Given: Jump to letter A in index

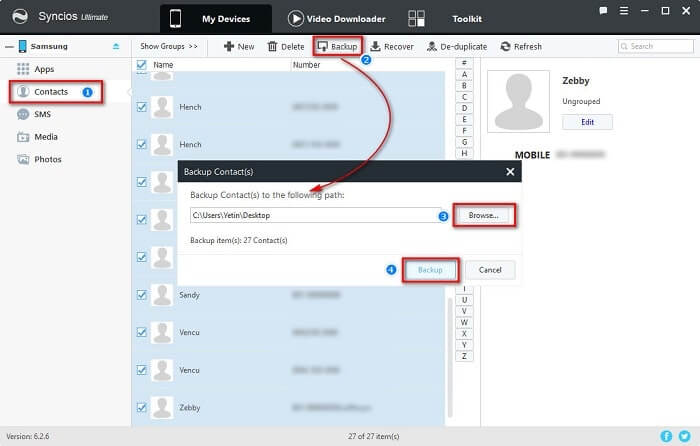Looking at the screenshot, I should point(464,74).
